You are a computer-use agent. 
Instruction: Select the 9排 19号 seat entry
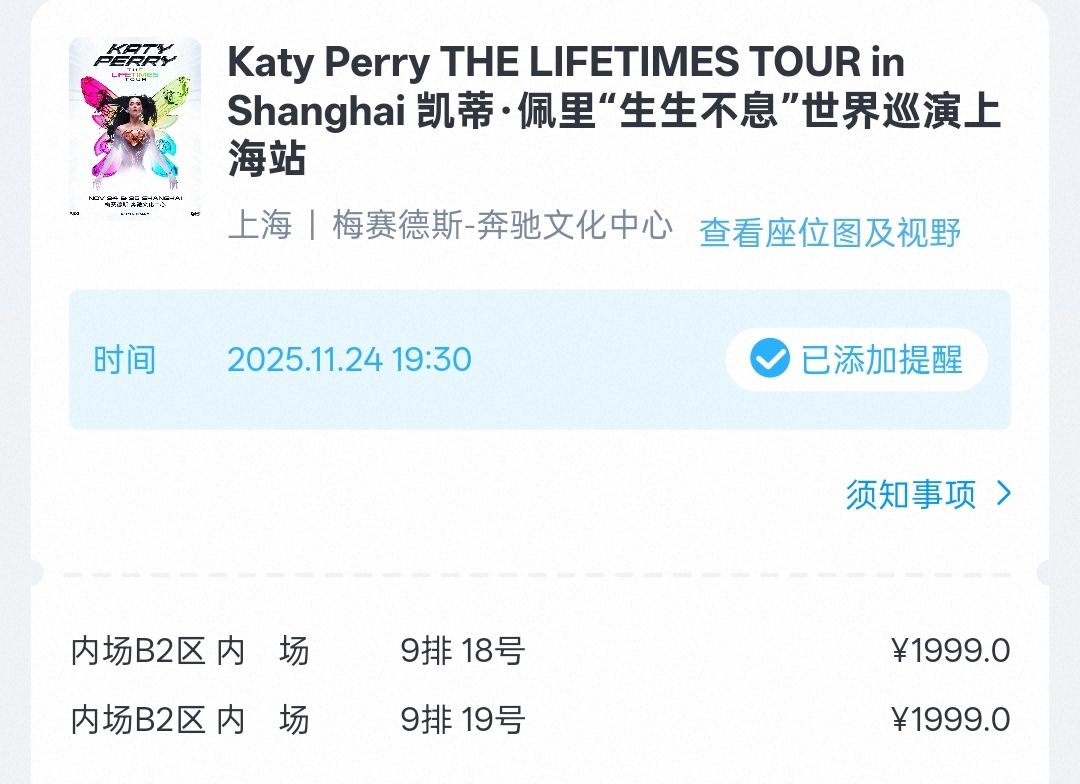463,720
